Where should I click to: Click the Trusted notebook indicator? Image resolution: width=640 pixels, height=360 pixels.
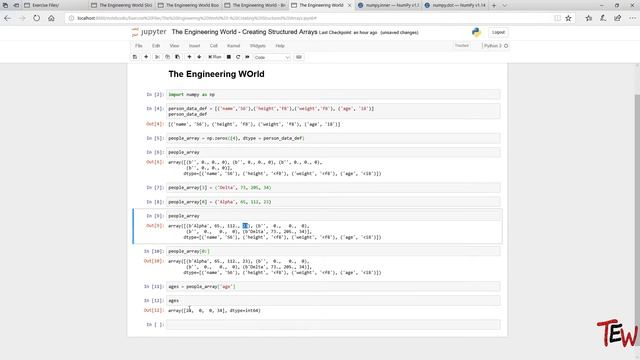(x=462, y=46)
